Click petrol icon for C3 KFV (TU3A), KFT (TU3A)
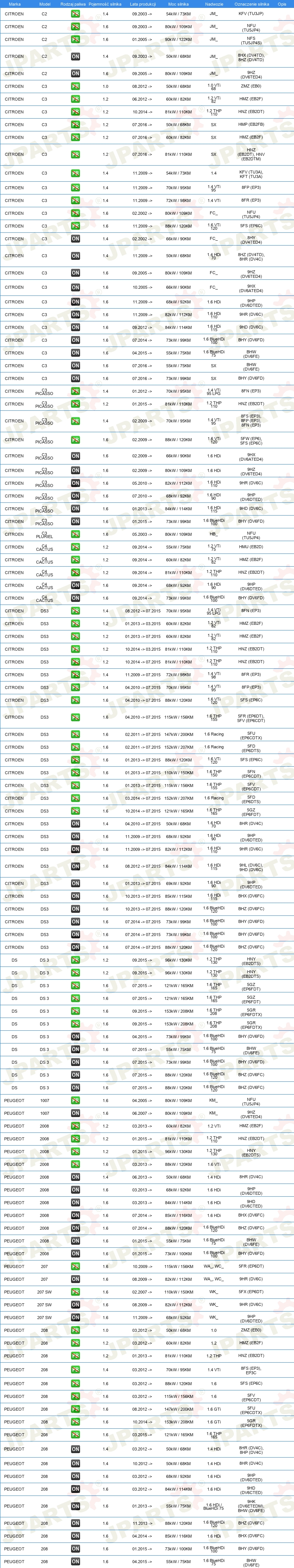Image resolution: width=294 pixels, height=1568 pixels. (x=75, y=173)
